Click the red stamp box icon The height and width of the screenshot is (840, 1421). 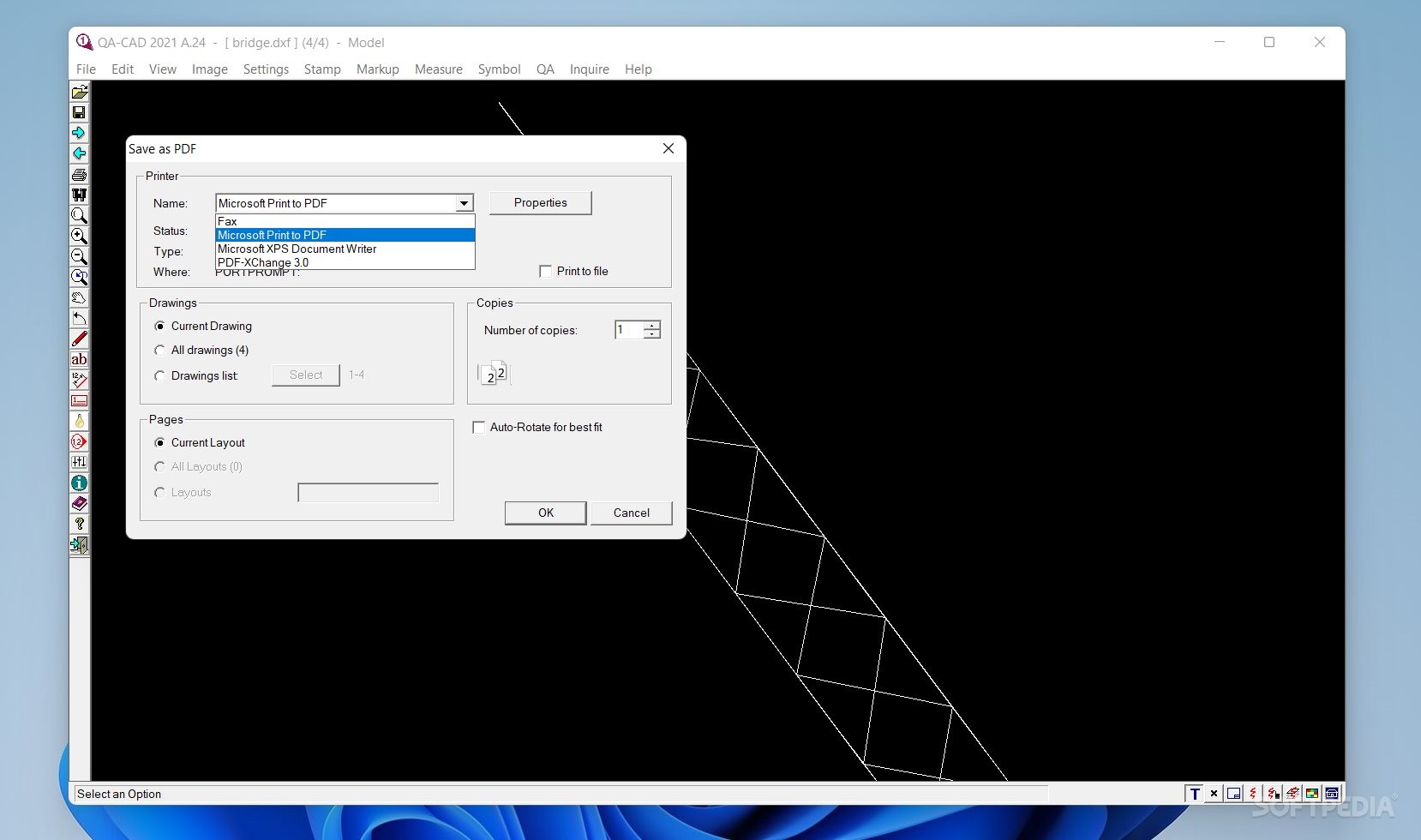point(79,400)
